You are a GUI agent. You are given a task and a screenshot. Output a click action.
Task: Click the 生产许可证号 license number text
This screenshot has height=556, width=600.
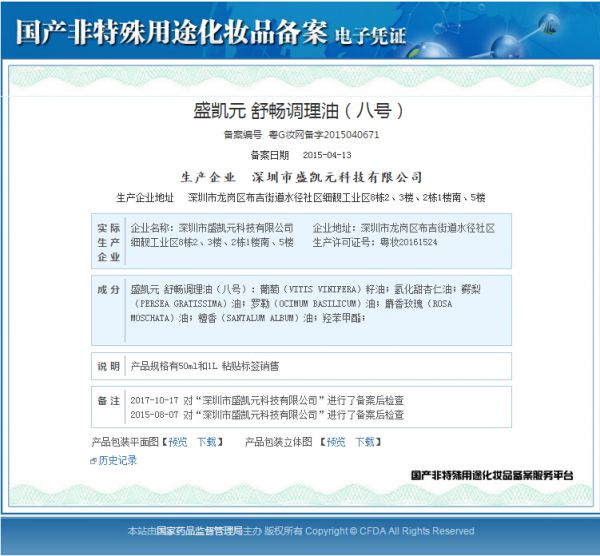click(x=375, y=242)
